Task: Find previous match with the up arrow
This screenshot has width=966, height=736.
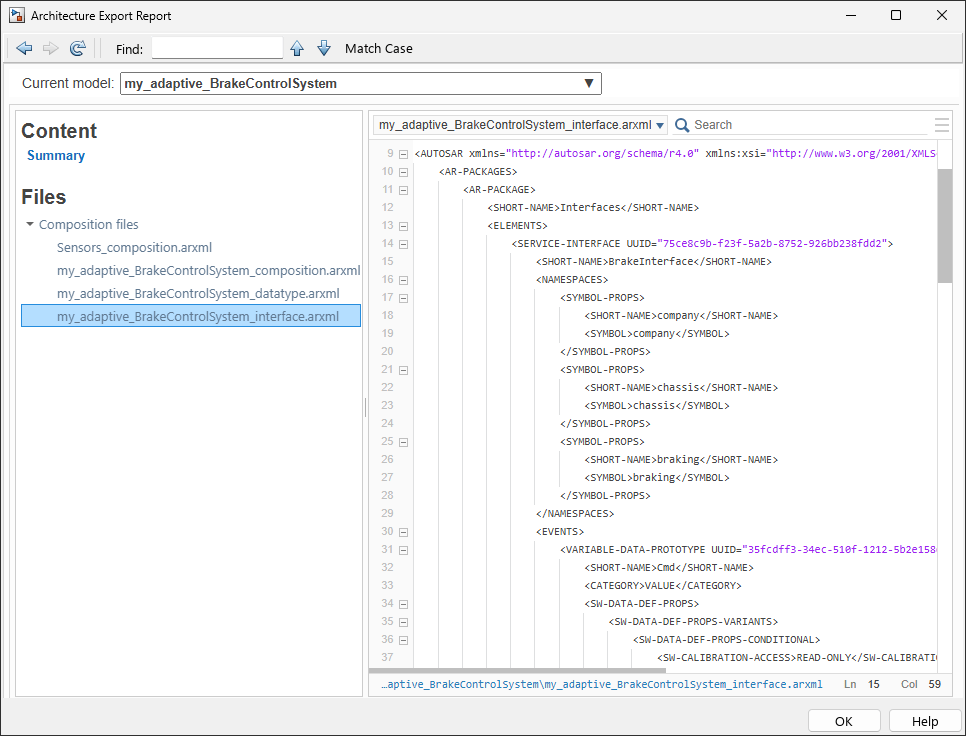Action: coord(297,49)
